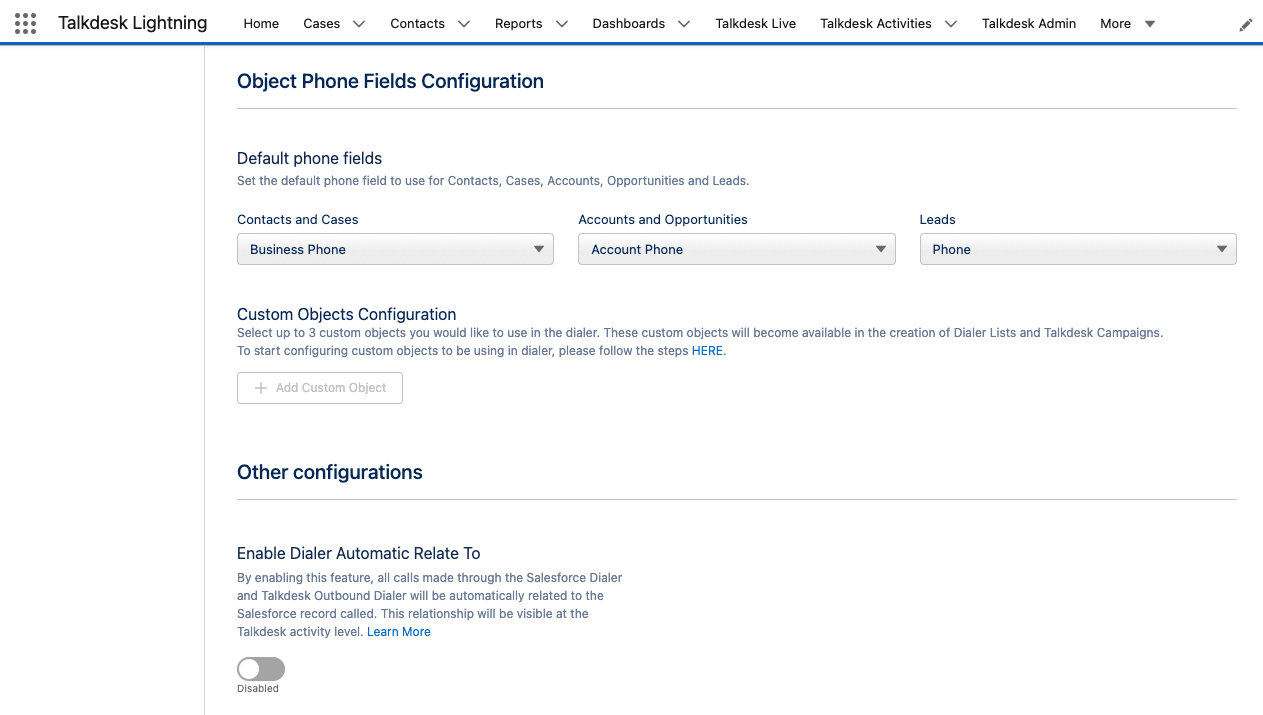
Task: Expand the Dashboards navigation dropdown
Action: [x=684, y=23]
